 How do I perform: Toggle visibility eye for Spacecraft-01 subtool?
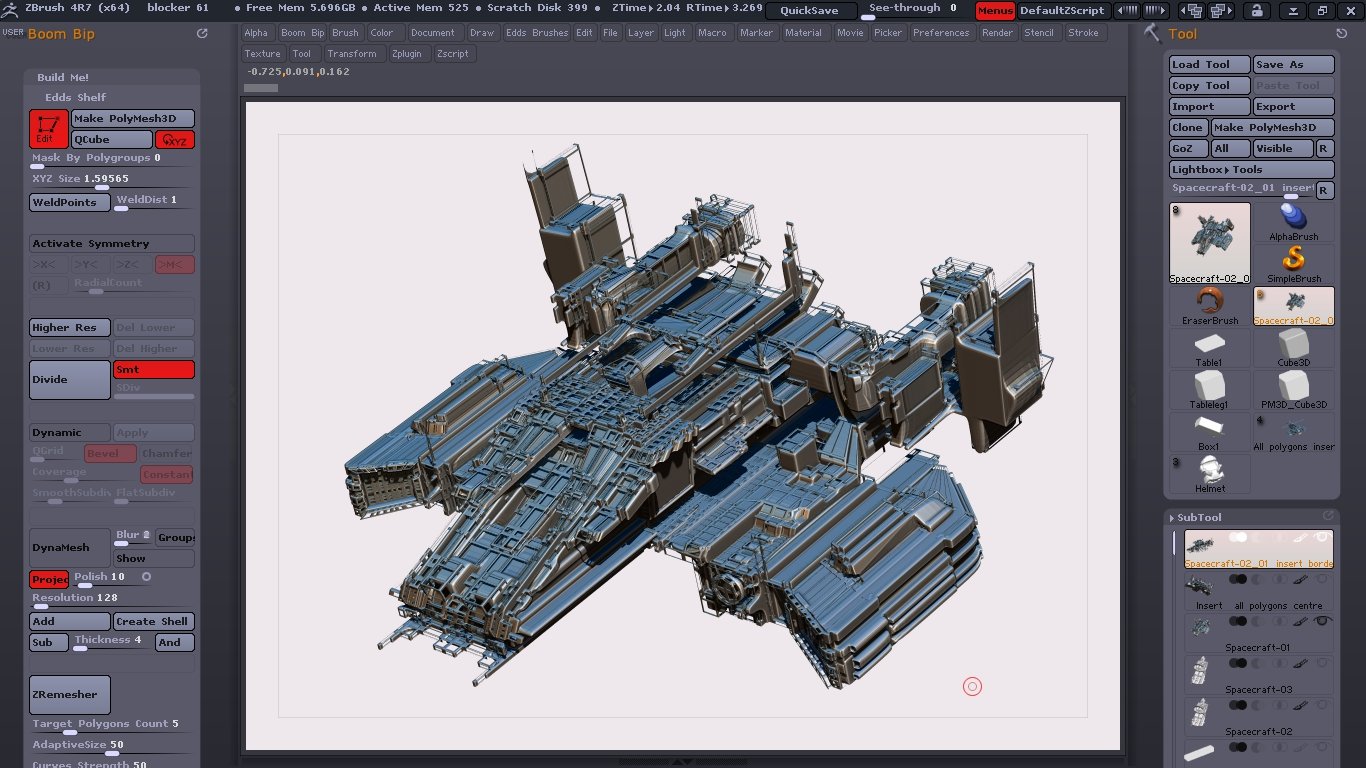coord(1323,621)
